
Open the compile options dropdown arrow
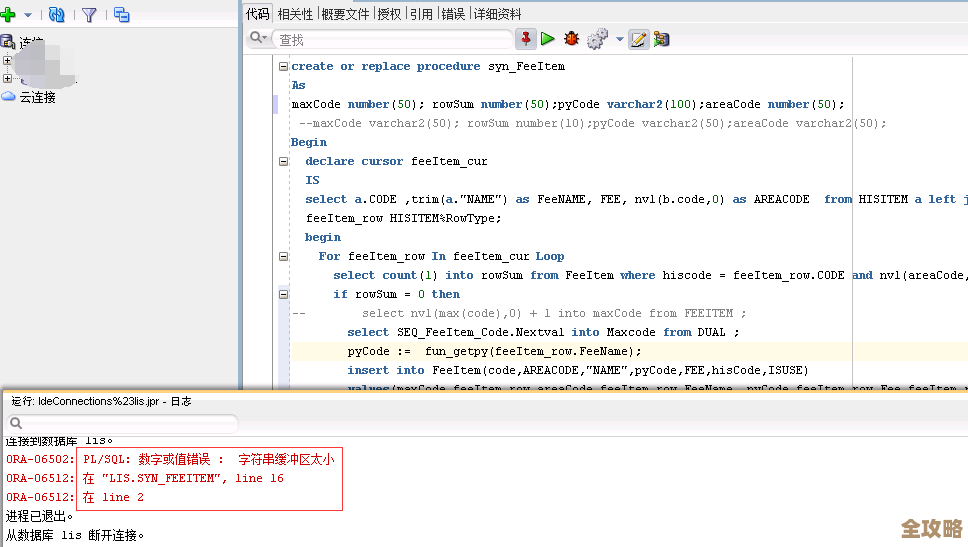pos(620,39)
